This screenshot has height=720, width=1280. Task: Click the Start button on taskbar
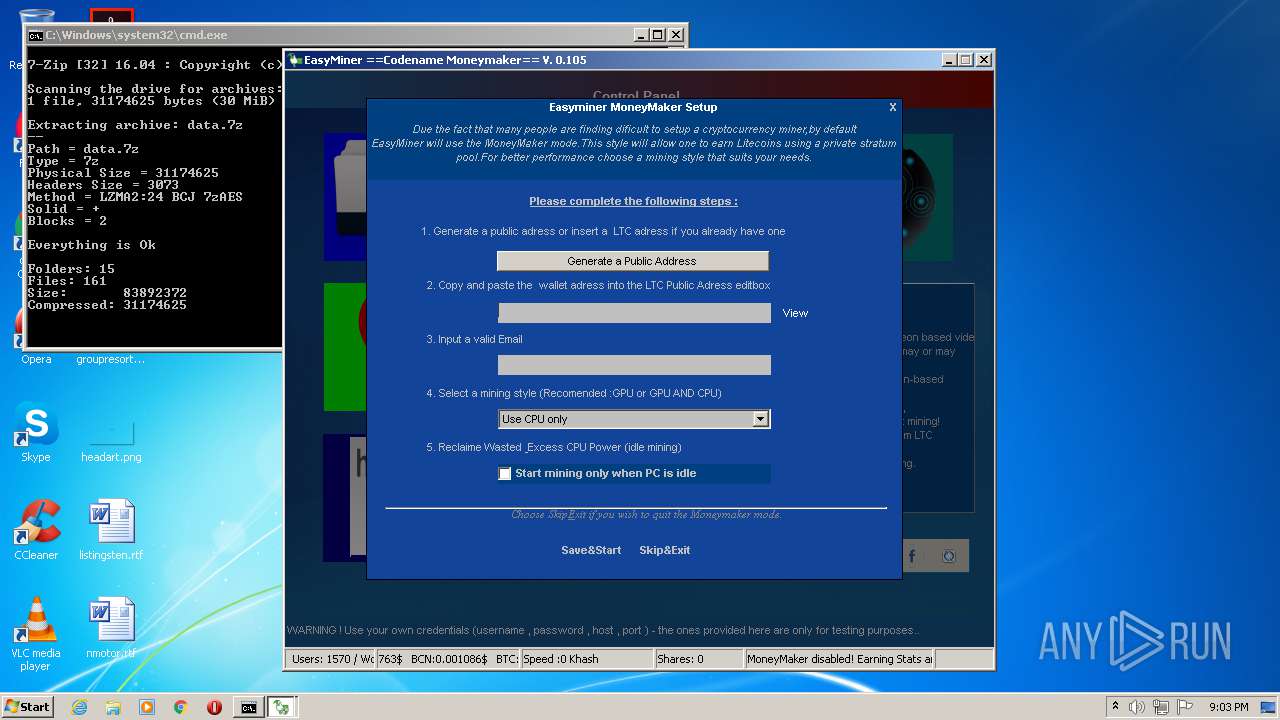pos(27,707)
